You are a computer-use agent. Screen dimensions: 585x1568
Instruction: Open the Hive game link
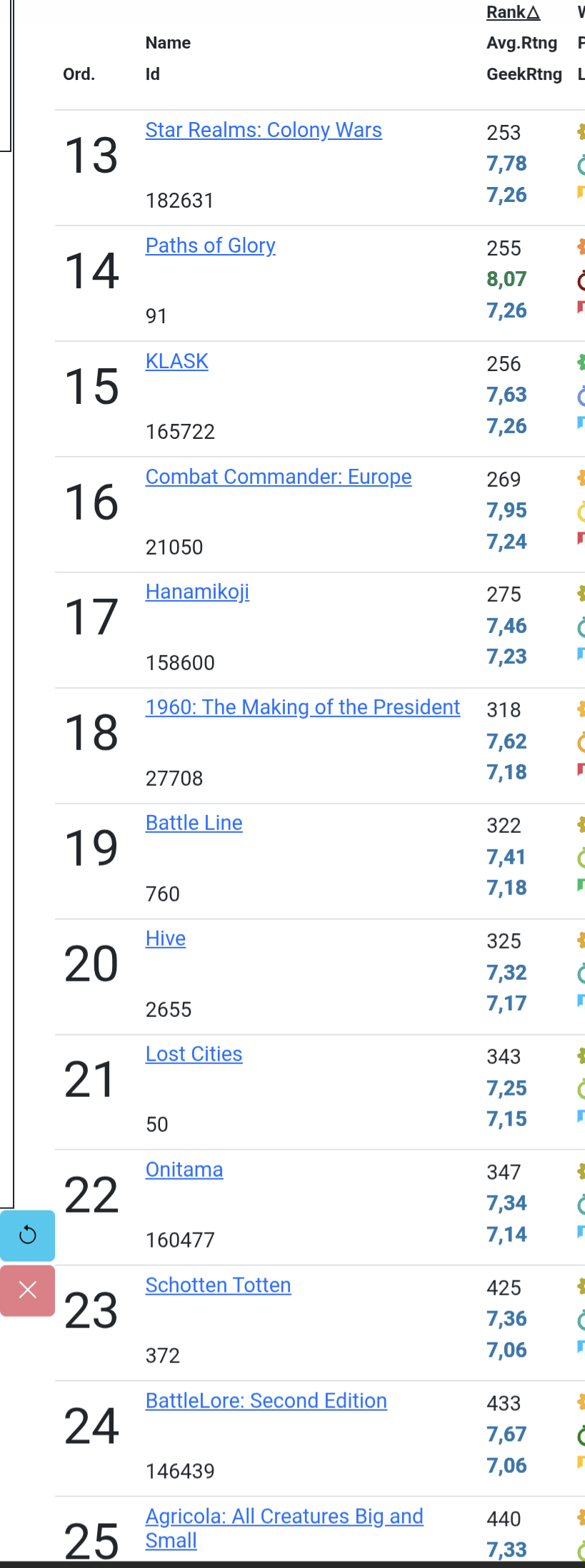coord(165,939)
